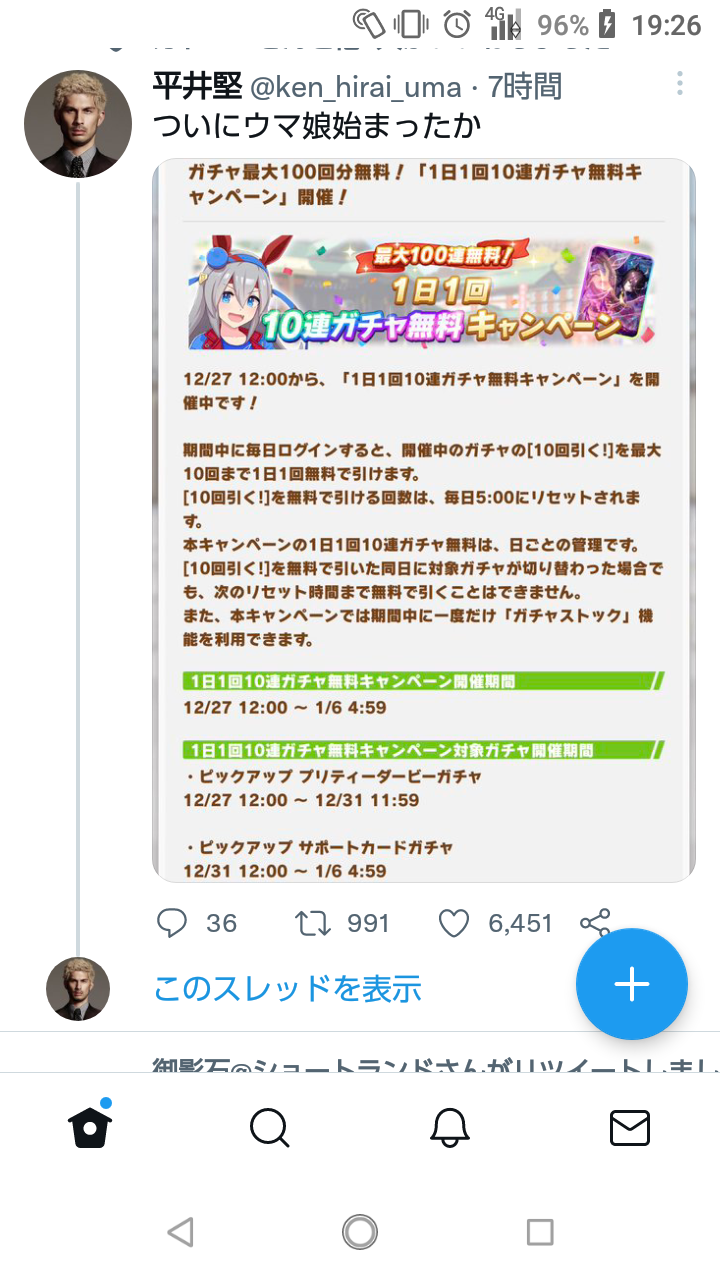Tap the retweet arrows icon
This screenshot has width=720, height=1280.
point(314,922)
